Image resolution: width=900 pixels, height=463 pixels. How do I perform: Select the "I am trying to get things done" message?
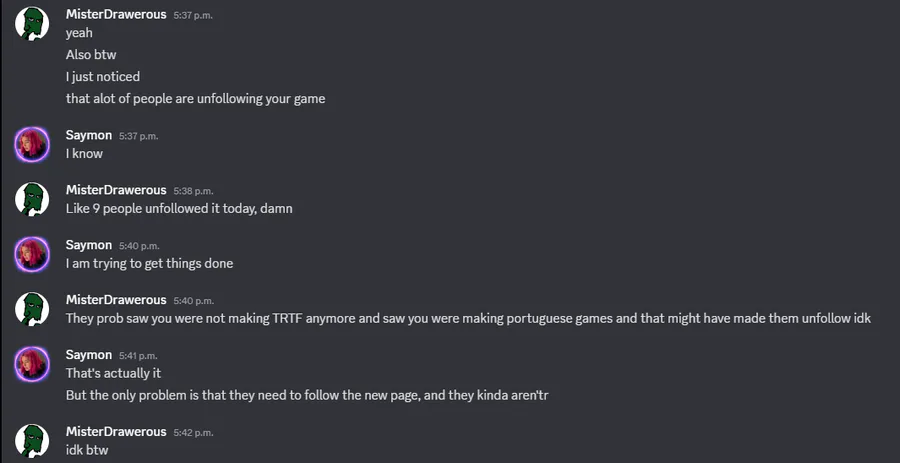tap(149, 264)
